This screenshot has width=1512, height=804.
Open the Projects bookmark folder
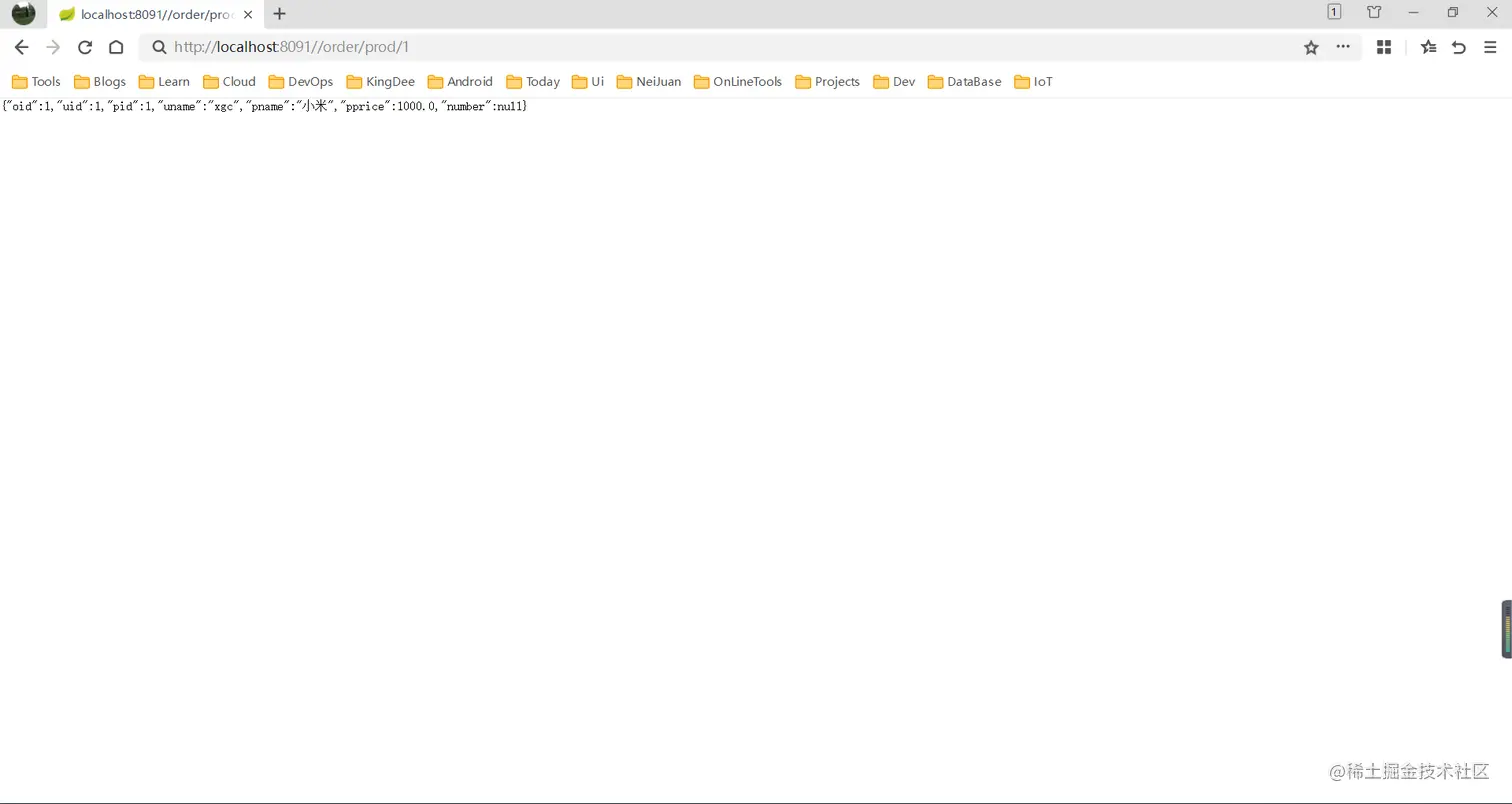[x=827, y=82]
